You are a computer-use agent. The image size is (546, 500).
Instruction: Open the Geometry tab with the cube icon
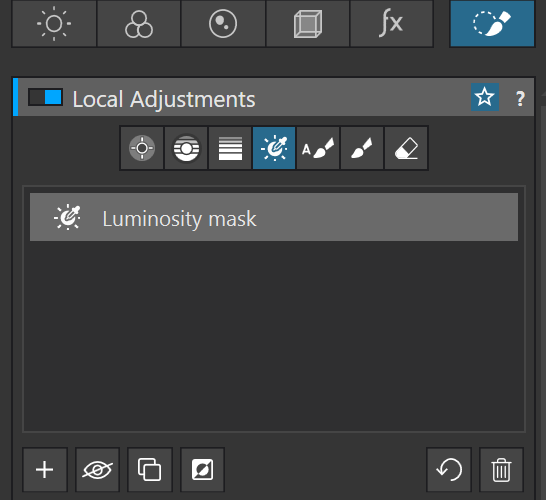(x=308, y=23)
